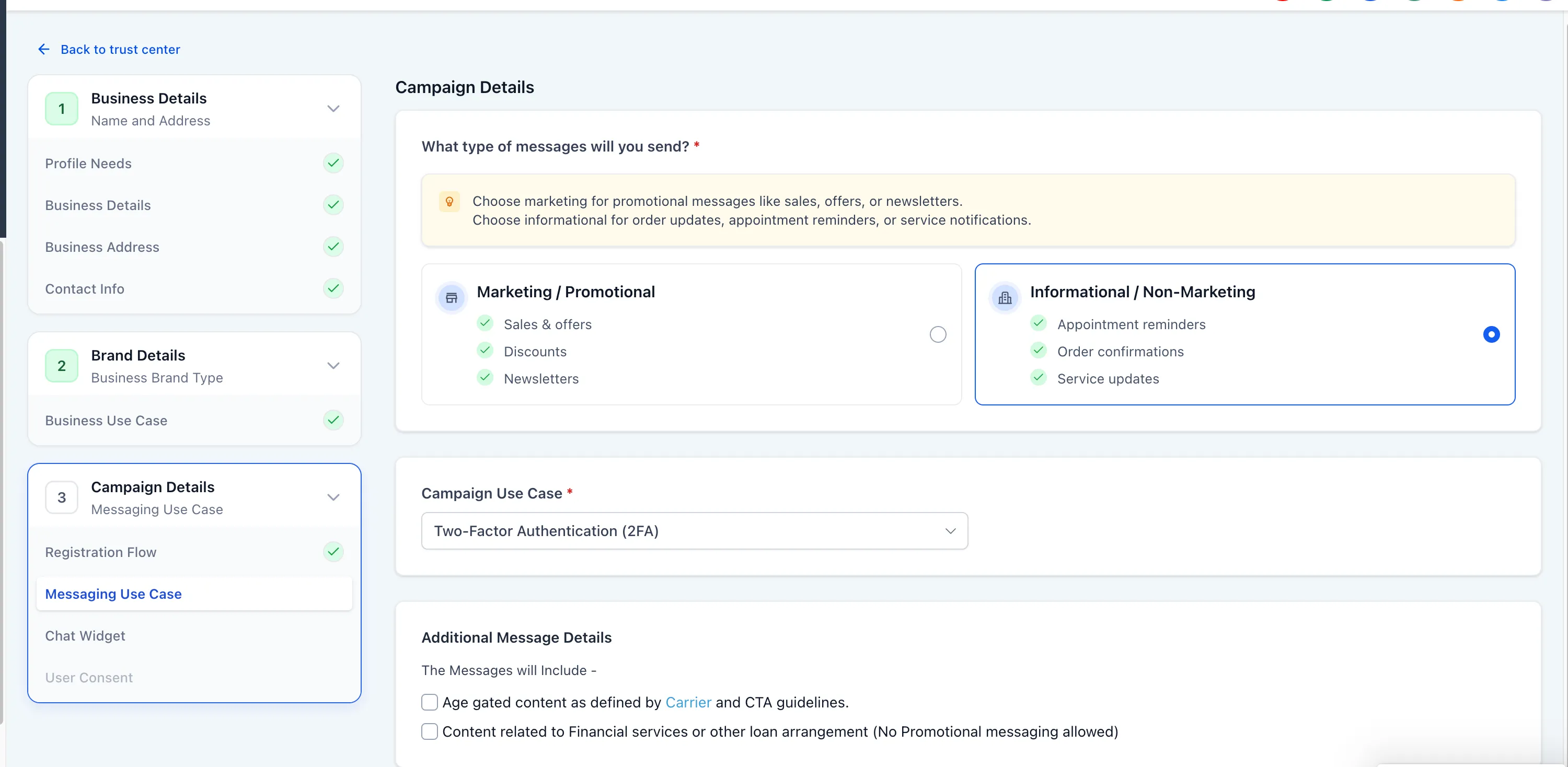This screenshot has height=767, width=1568.
Task: Expand the Brand Details section chevron
Action: (x=333, y=366)
